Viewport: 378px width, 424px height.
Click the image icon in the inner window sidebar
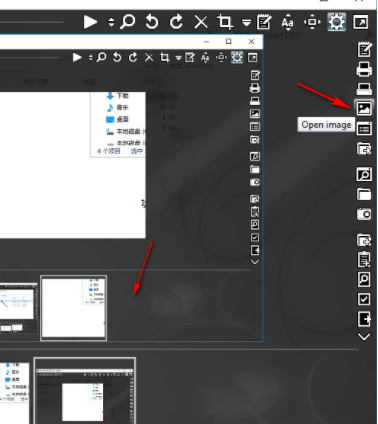coord(255,114)
